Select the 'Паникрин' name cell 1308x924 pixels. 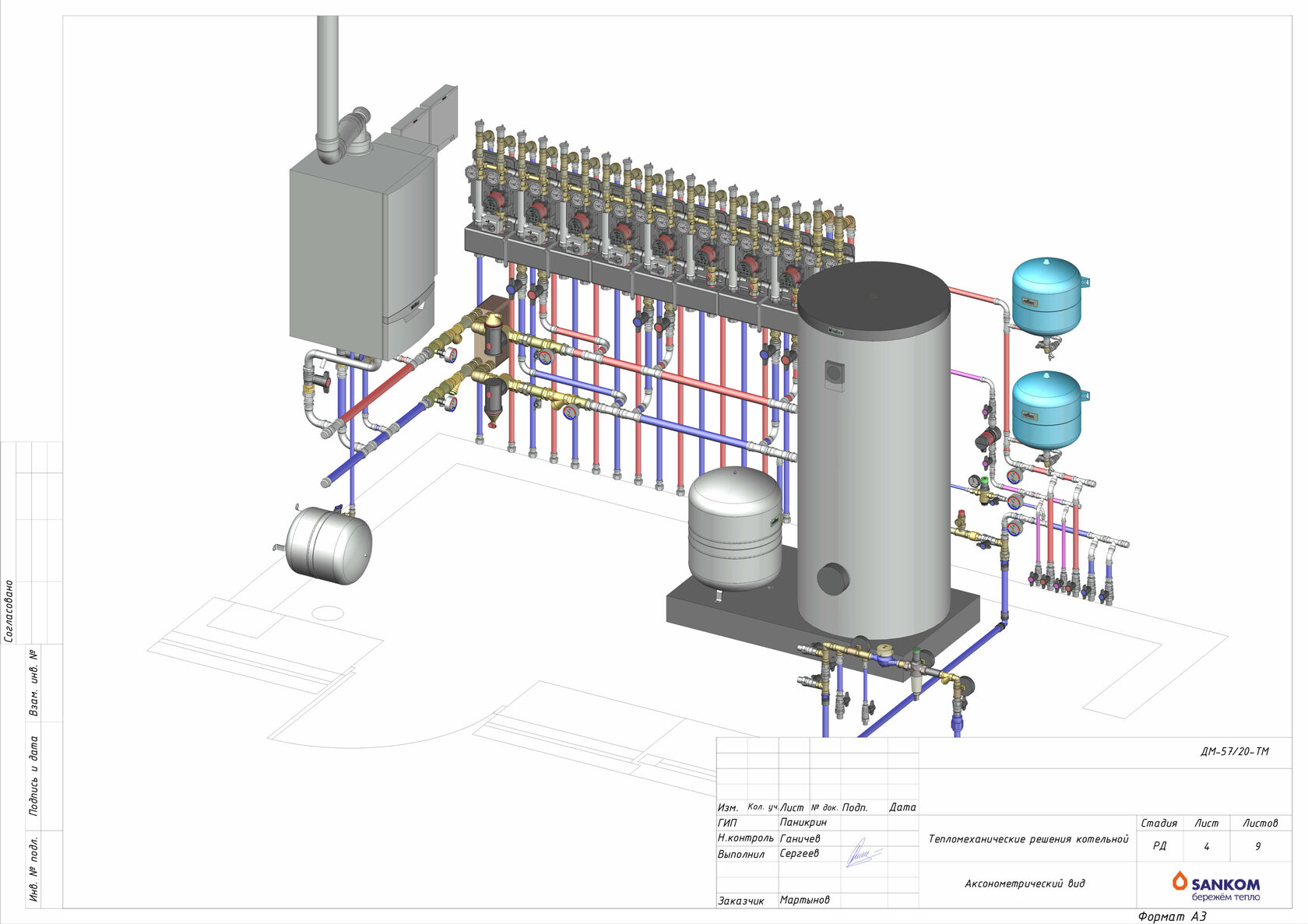coord(803,822)
